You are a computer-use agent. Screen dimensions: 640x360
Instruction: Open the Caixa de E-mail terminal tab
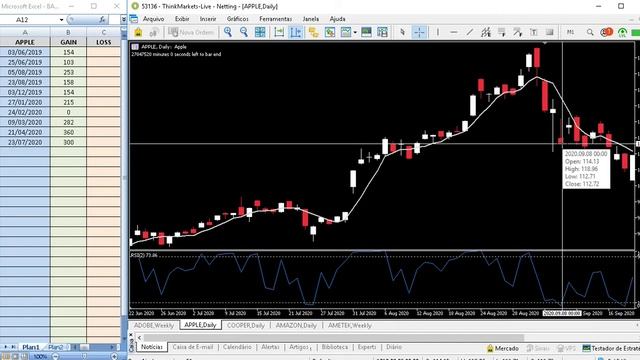(193, 347)
